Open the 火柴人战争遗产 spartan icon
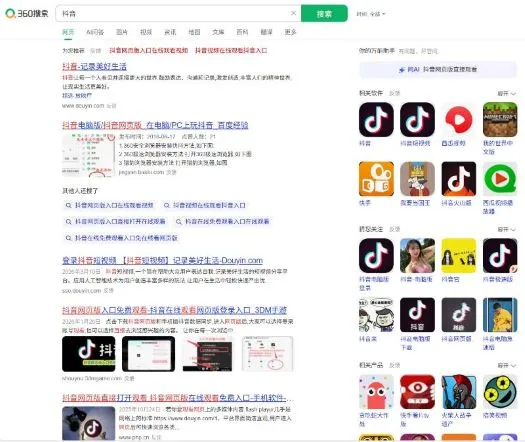 coord(458,392)
